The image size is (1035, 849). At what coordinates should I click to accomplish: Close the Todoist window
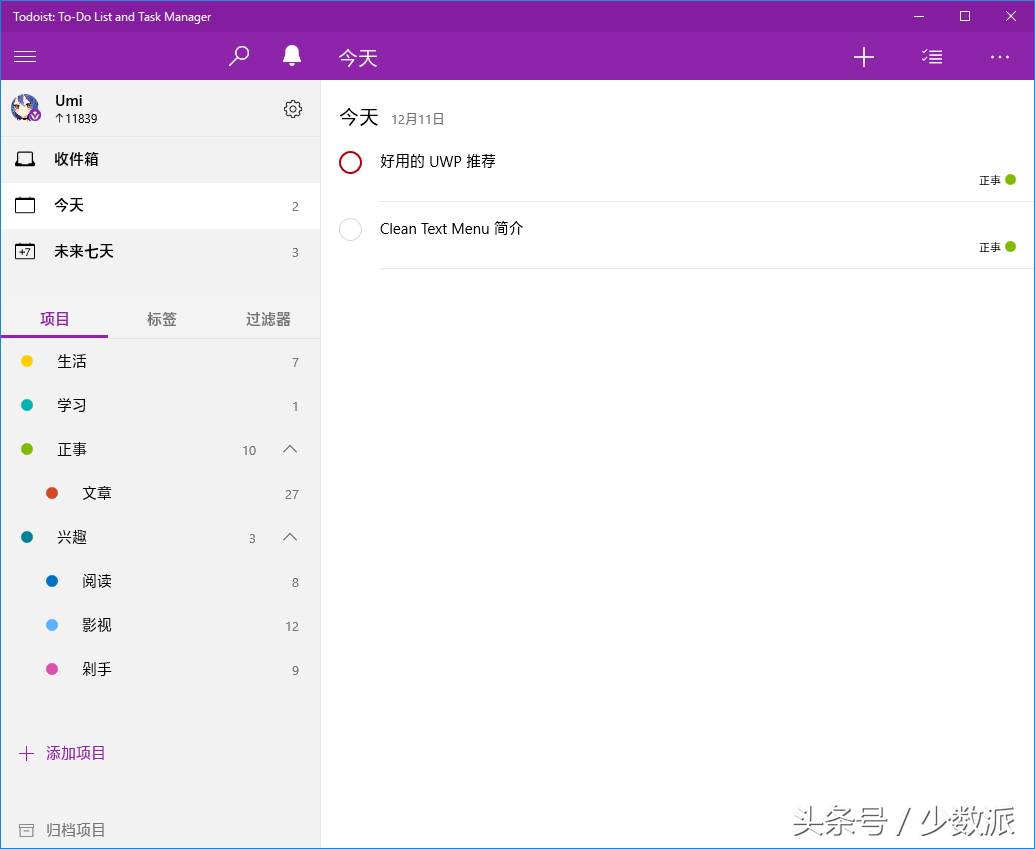pos(1011,17)
